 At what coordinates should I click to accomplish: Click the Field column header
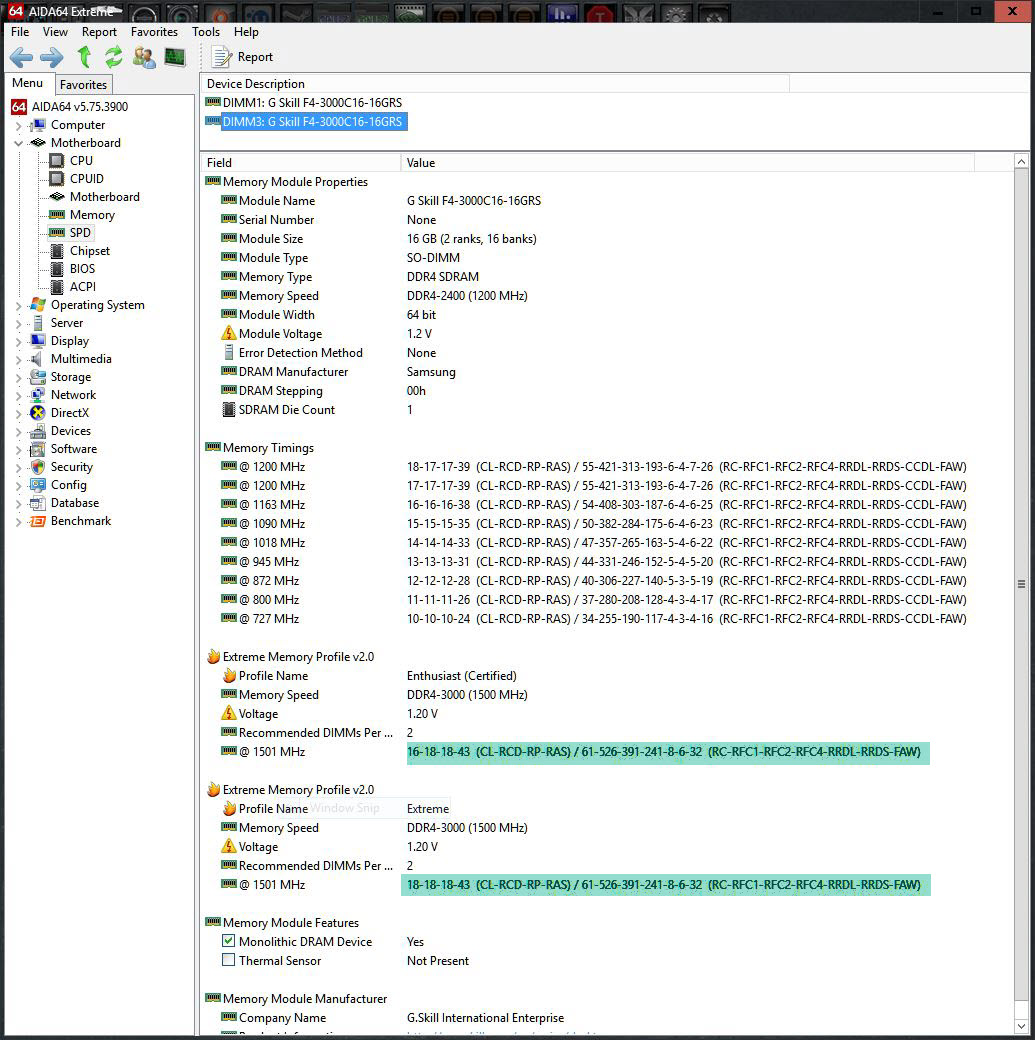[301, 162]
